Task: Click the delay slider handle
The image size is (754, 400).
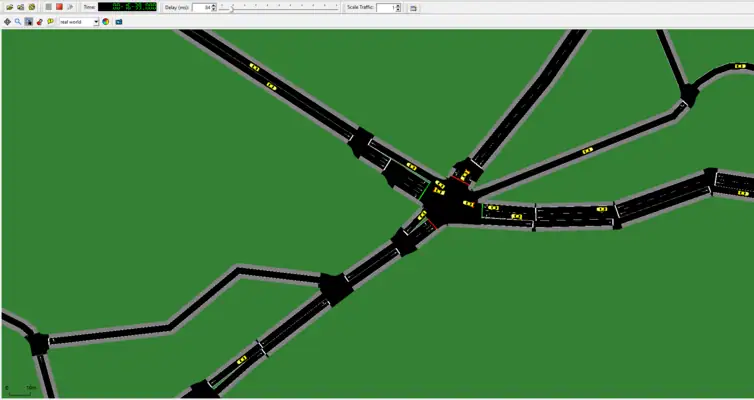Action: pyautogui.click(x=232, y=7)
